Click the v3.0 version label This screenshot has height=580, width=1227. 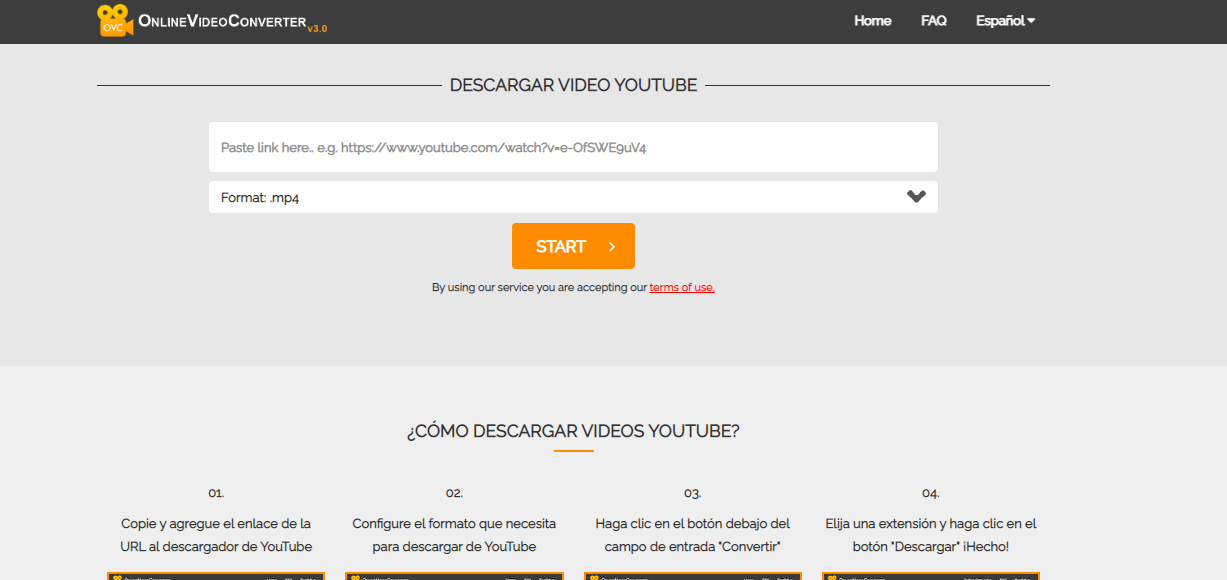[317, 28]
